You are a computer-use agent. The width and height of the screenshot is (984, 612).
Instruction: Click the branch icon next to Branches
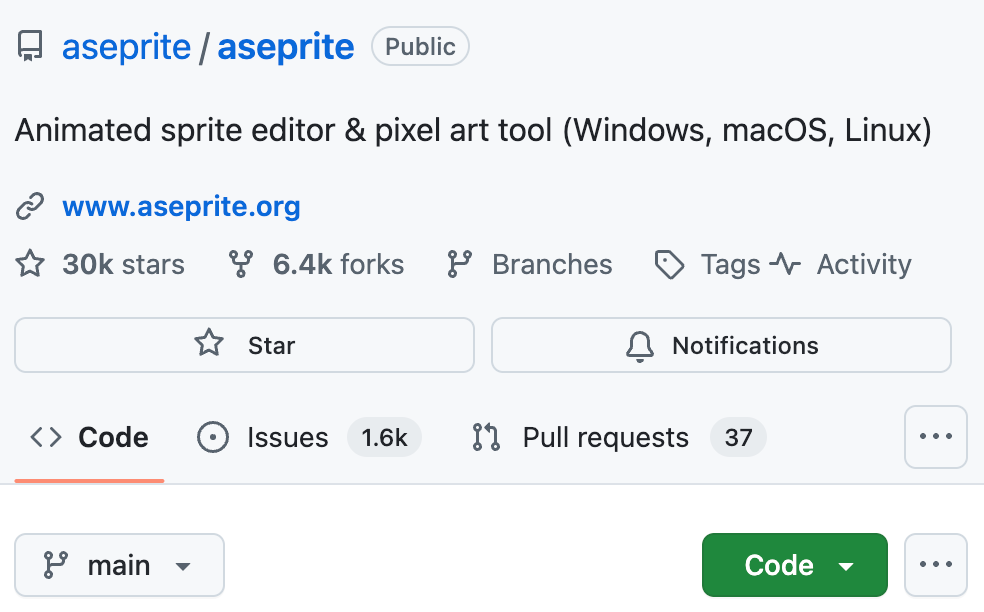click(460, 265)
